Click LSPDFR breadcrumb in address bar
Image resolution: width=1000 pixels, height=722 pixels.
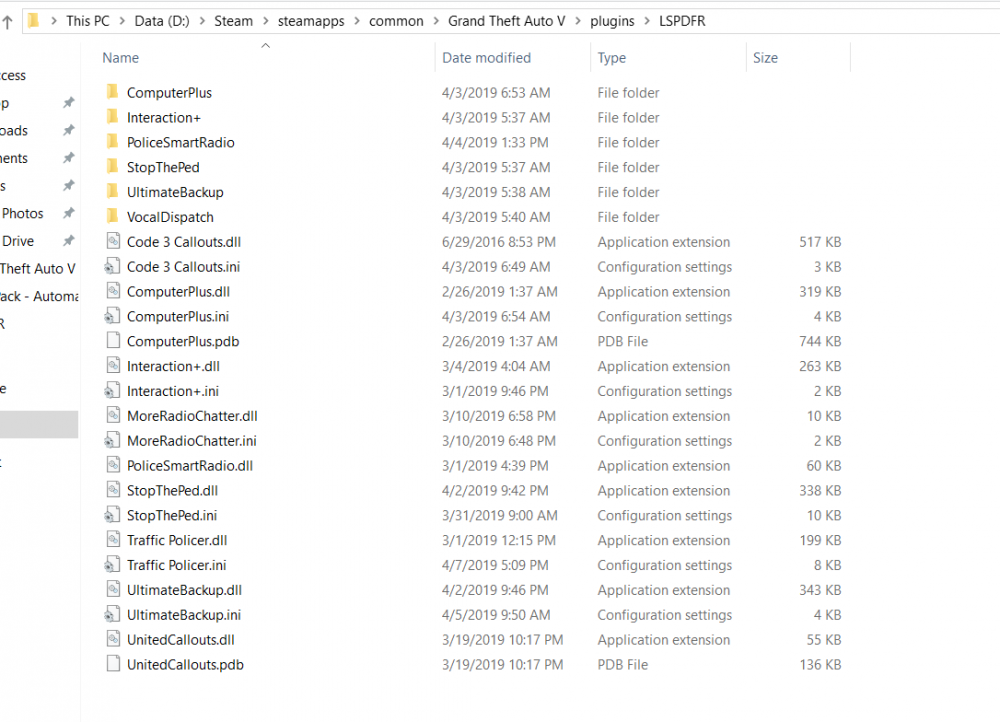coord(682,21)
